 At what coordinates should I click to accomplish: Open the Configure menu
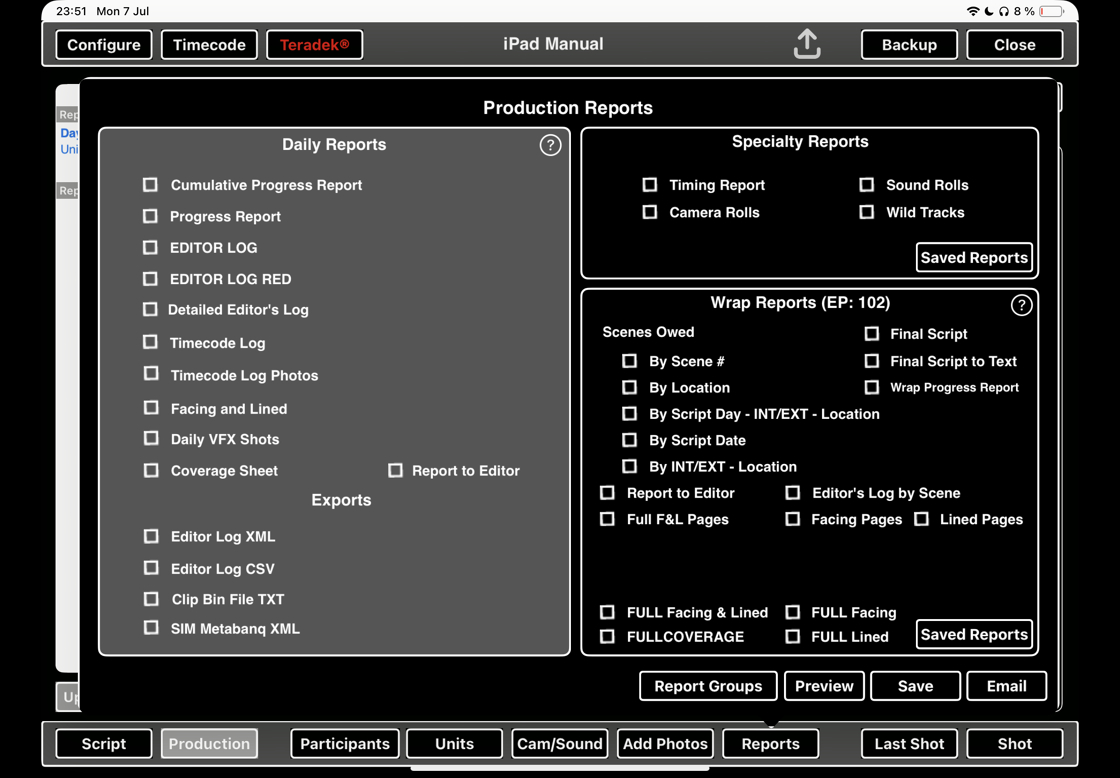coord(104,44)
